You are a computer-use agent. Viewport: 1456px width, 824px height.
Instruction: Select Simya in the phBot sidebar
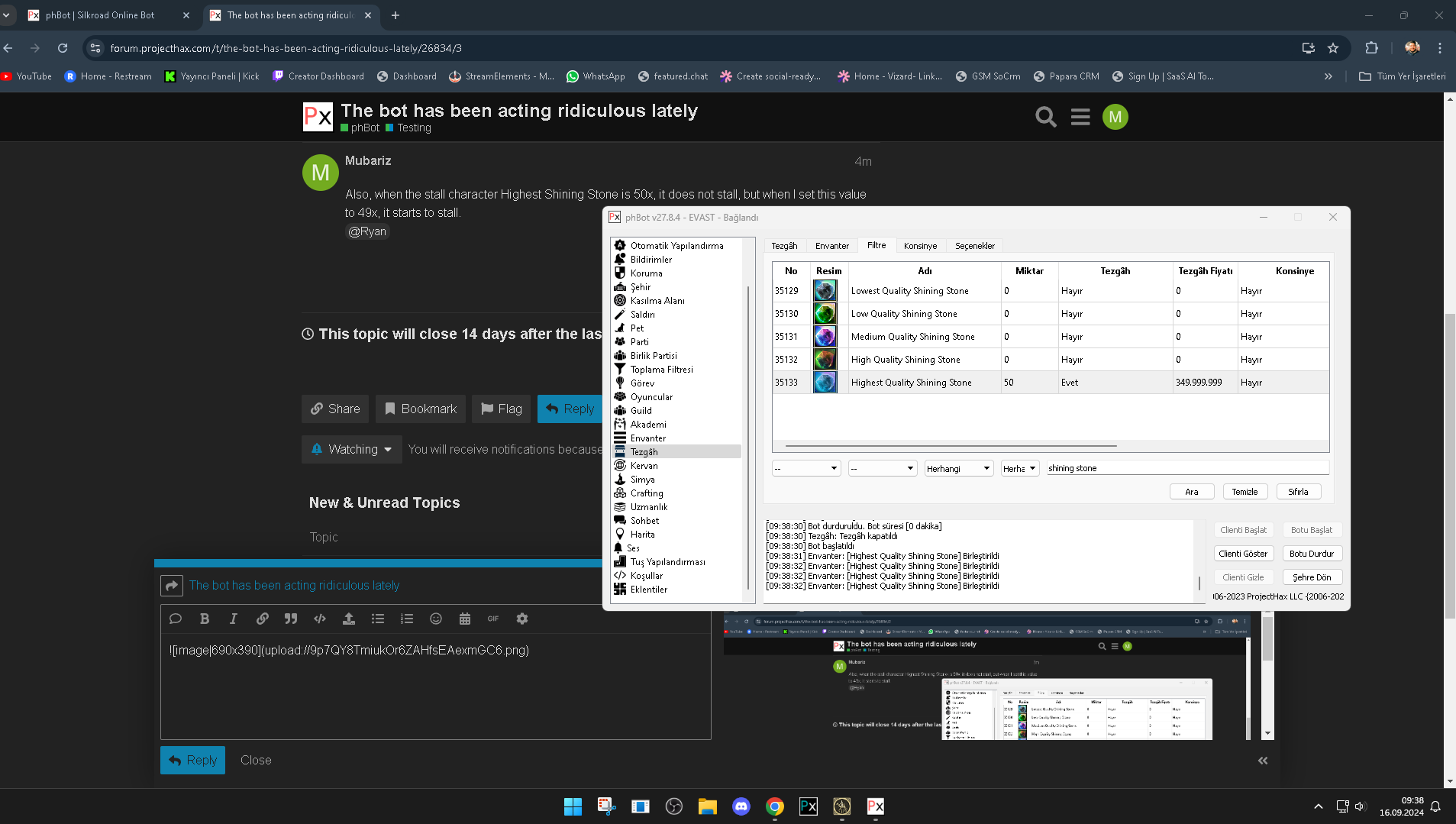pos(642,480)
